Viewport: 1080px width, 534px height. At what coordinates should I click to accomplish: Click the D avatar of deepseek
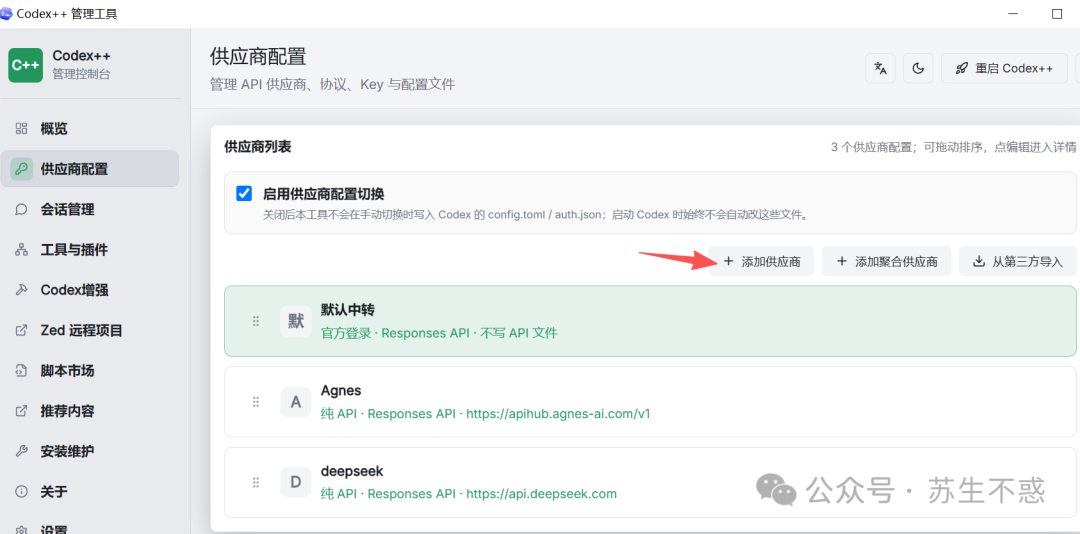[295, 482]
